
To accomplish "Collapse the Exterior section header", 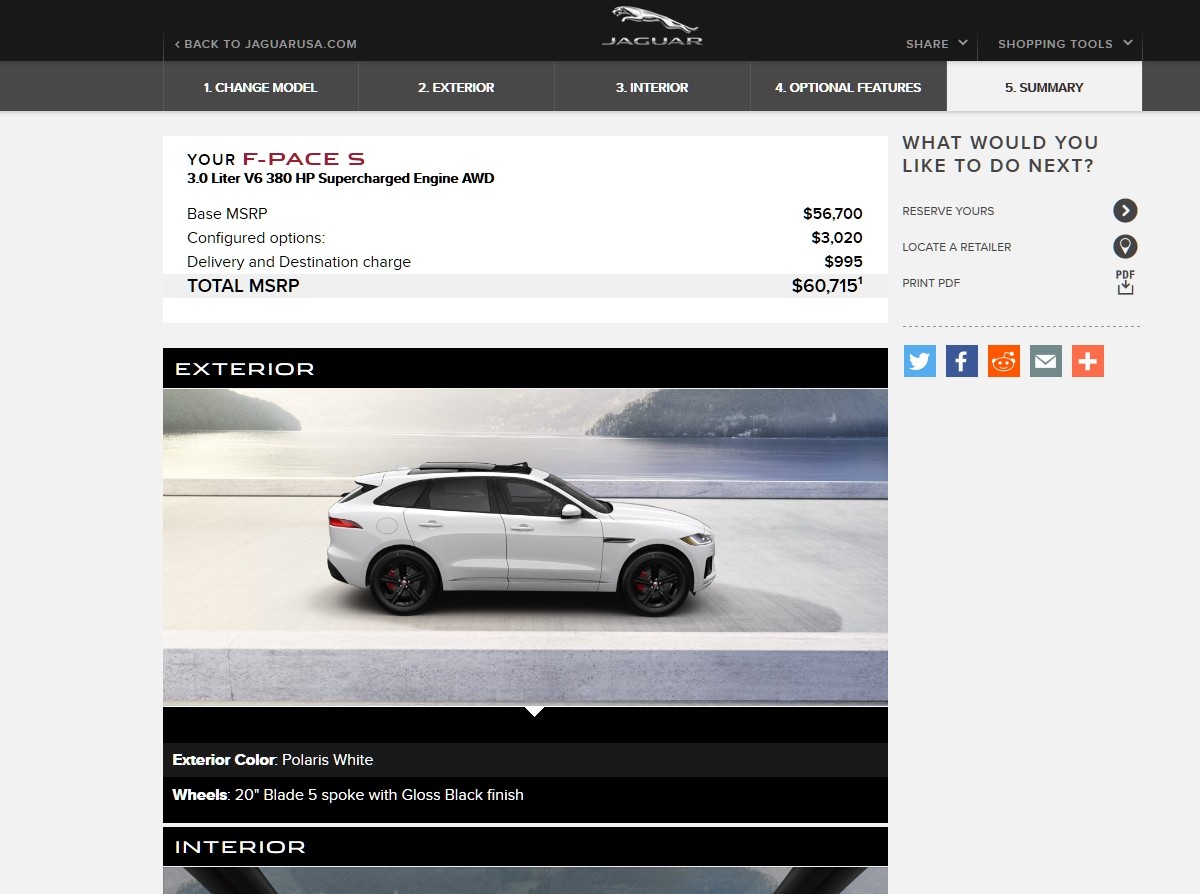I will pyautogui.click(x=525, y=368).
